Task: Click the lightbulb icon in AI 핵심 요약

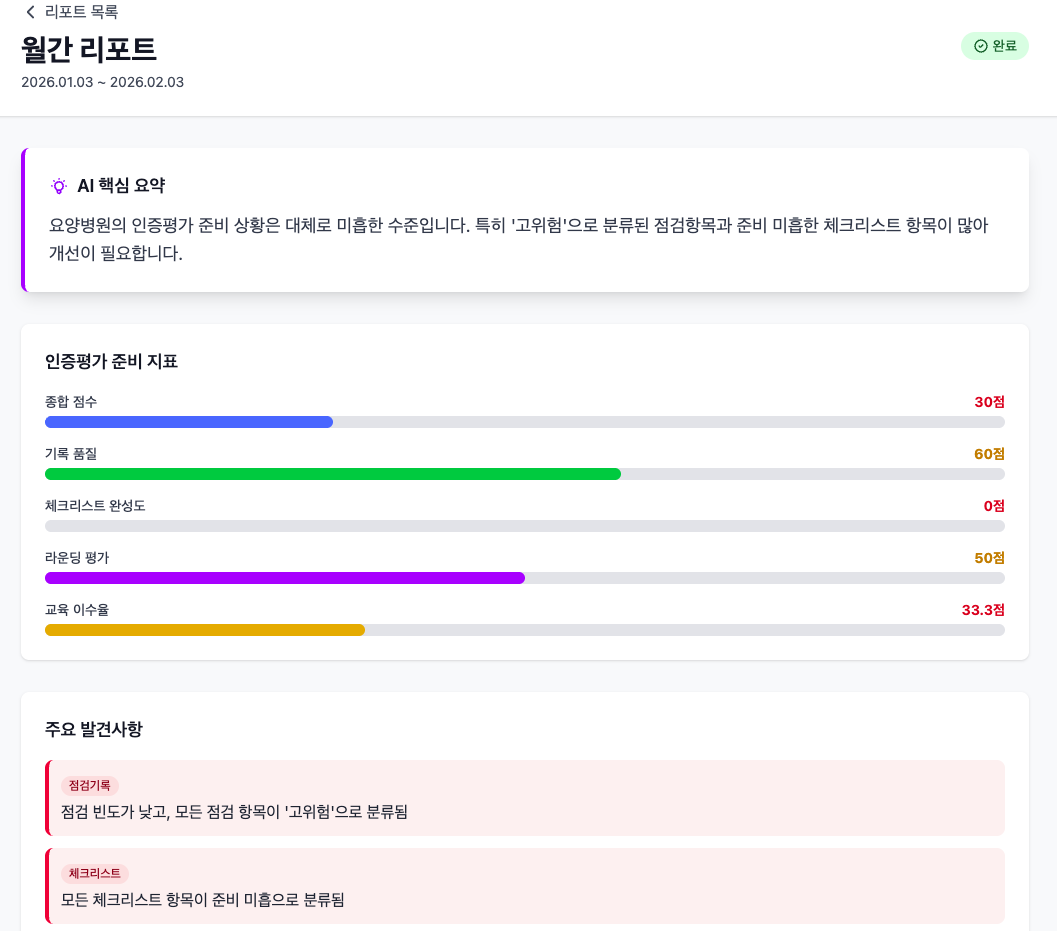Action: click(x=58, y=185)
